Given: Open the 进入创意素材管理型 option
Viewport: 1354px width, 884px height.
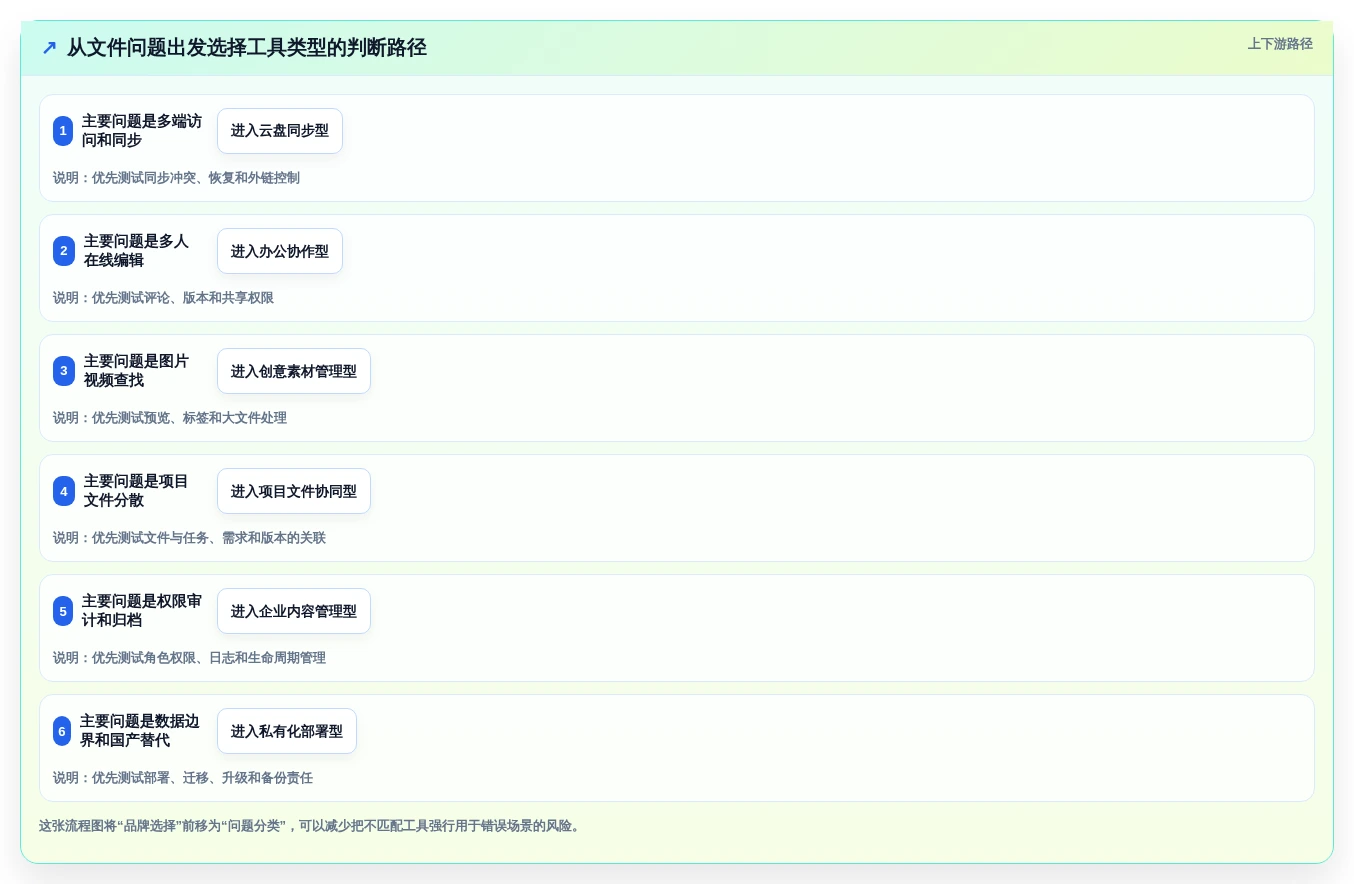Looking at the screenshot, I should click(294, 371).
